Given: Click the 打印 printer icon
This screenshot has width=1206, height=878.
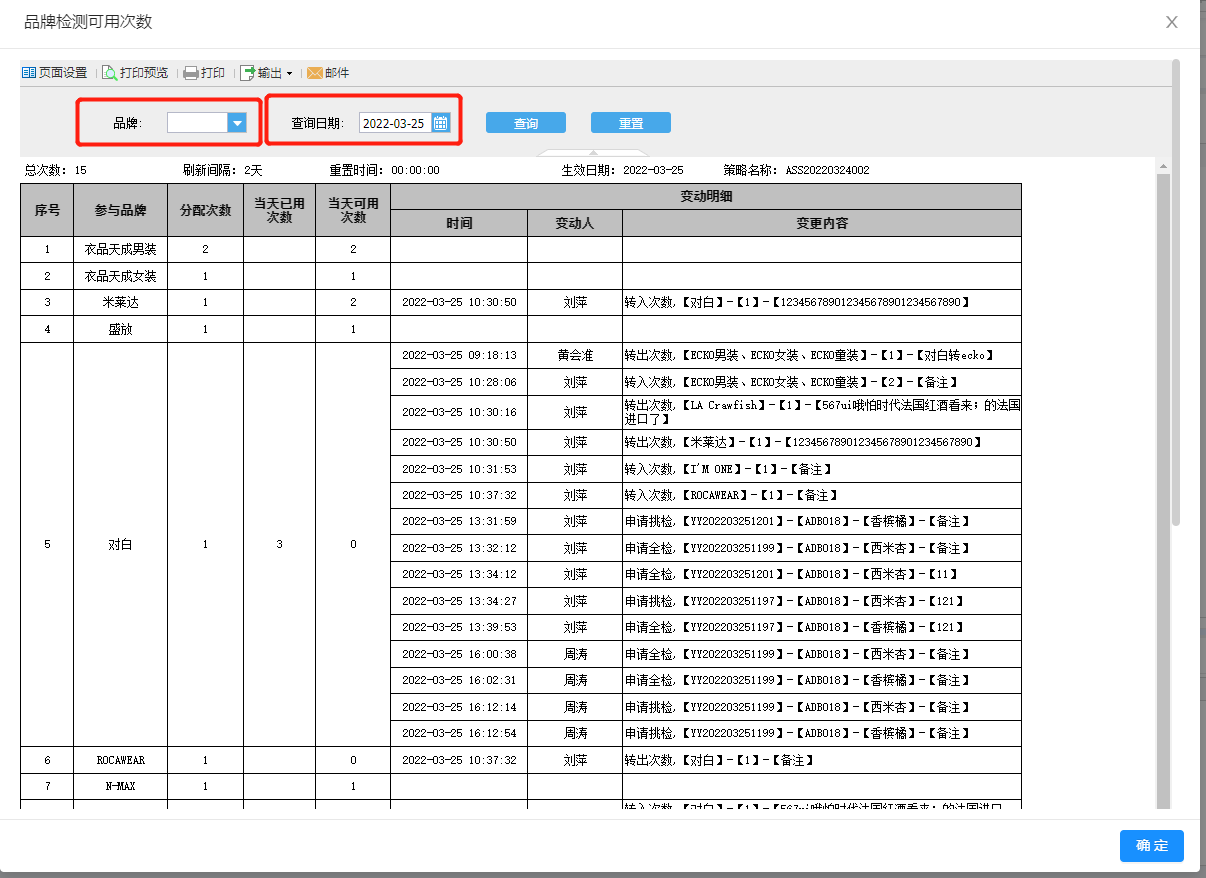Looking at the screenshot, I should point(190,73).
